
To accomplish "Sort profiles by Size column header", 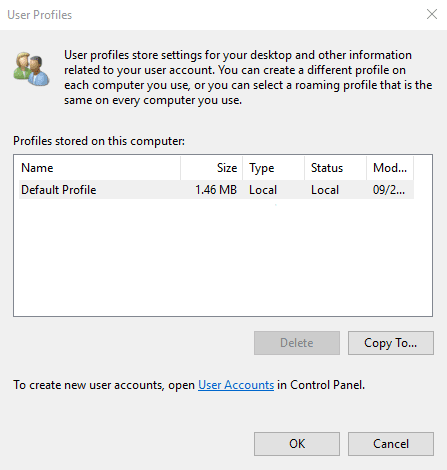I will (x=212, y=168).
